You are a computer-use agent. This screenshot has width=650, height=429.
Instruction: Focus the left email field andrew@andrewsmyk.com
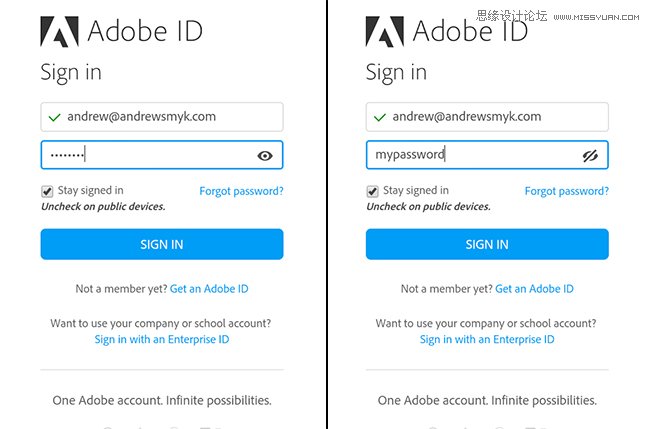162,117
